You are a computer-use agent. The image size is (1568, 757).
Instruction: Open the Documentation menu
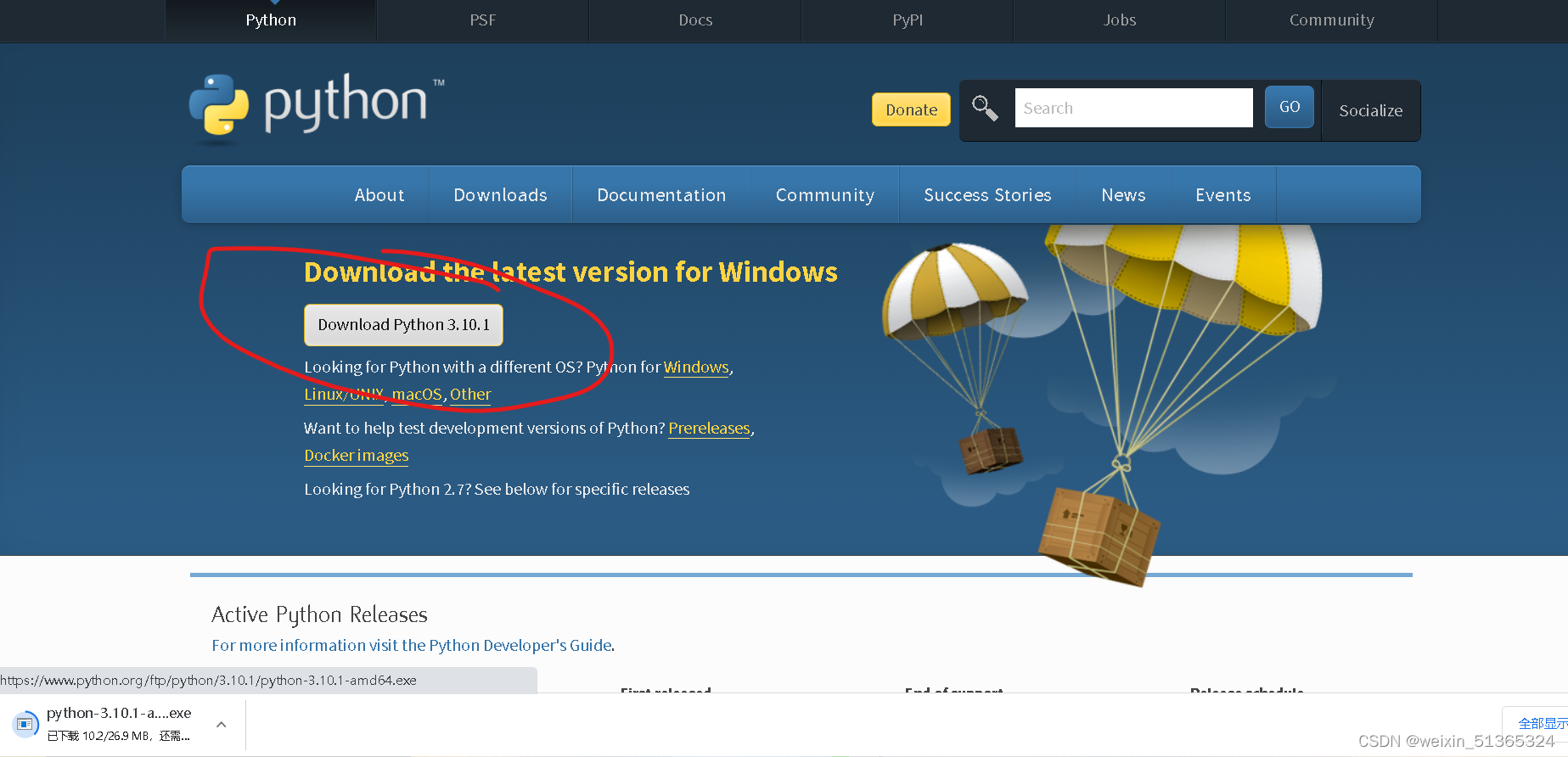(x=662, y=195)
